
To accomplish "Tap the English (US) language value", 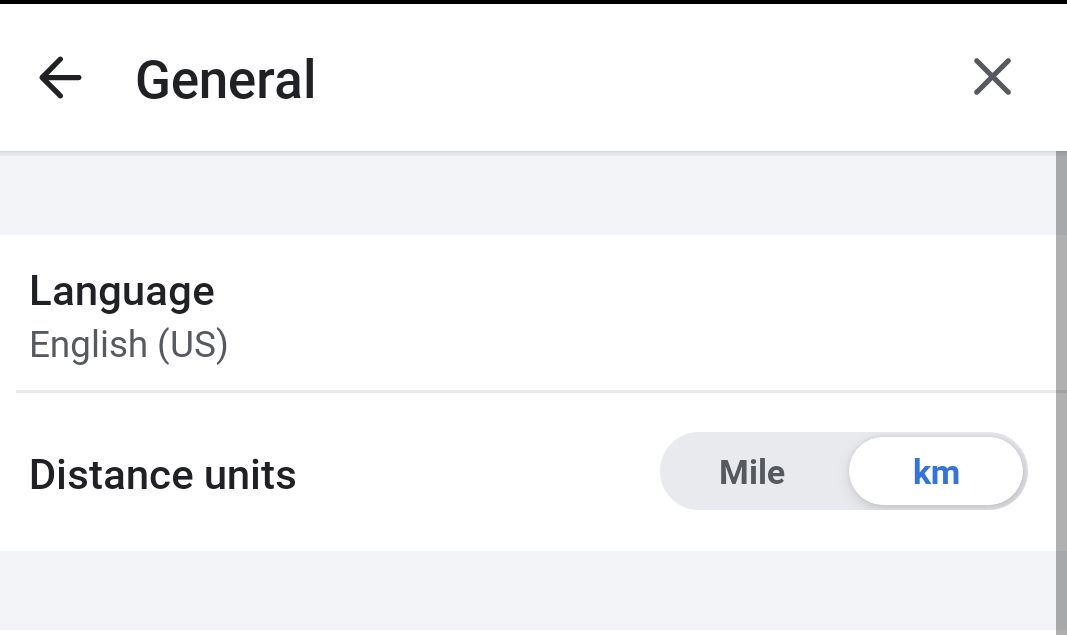I will (x=129, y=345).
